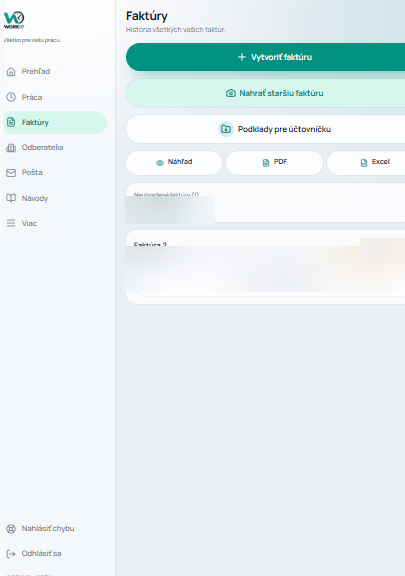Choose the PDF export option
The height and width of the screenshot is (576, 405).
point(275,162)
